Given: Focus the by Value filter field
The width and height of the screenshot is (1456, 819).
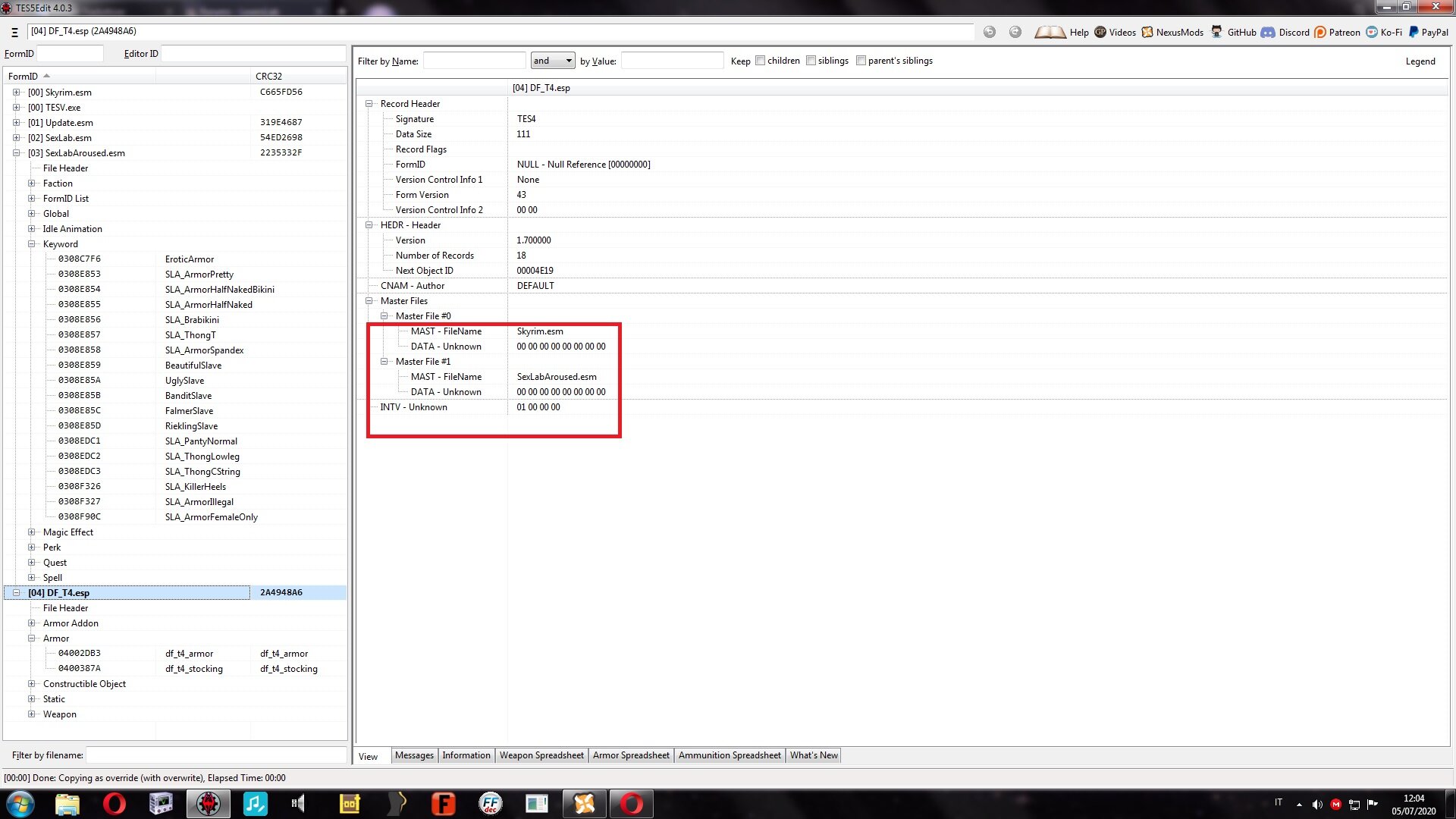Looking at the screenshot, I should (x=672, y=61).
